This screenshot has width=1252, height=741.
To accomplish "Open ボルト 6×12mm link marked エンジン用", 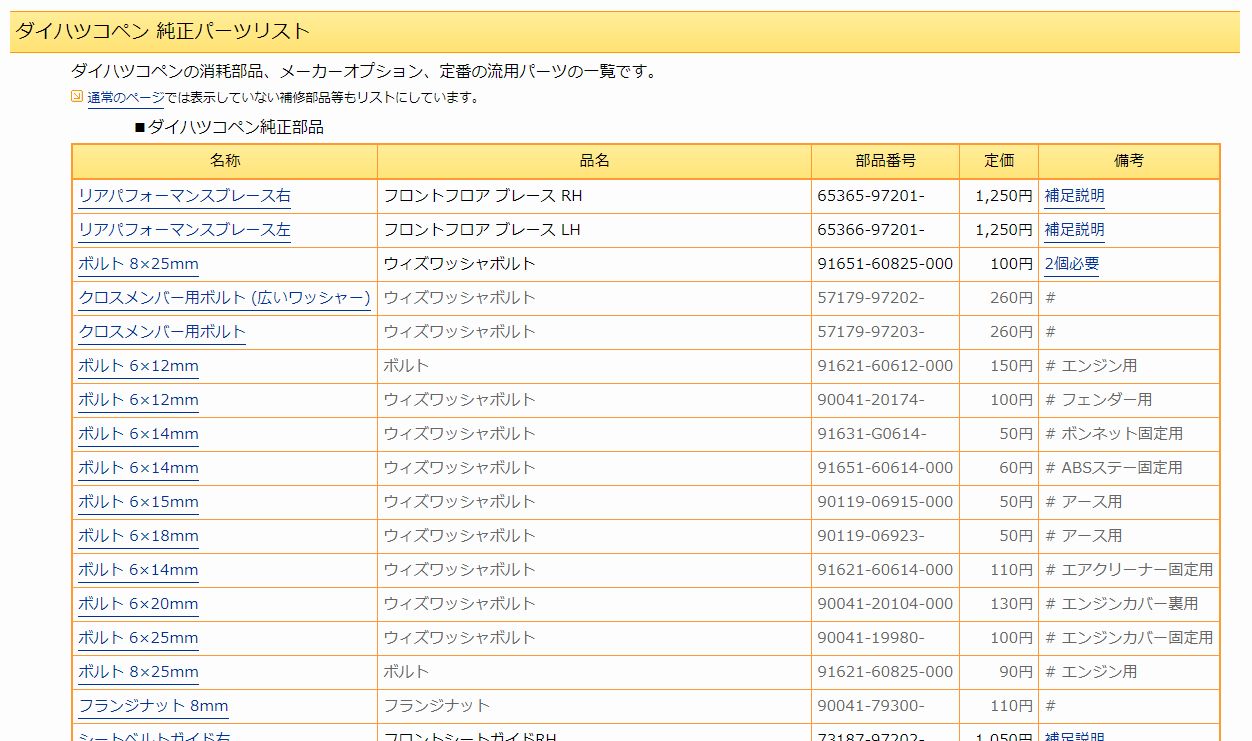I will pyautogui.click(x=138, y=366).
